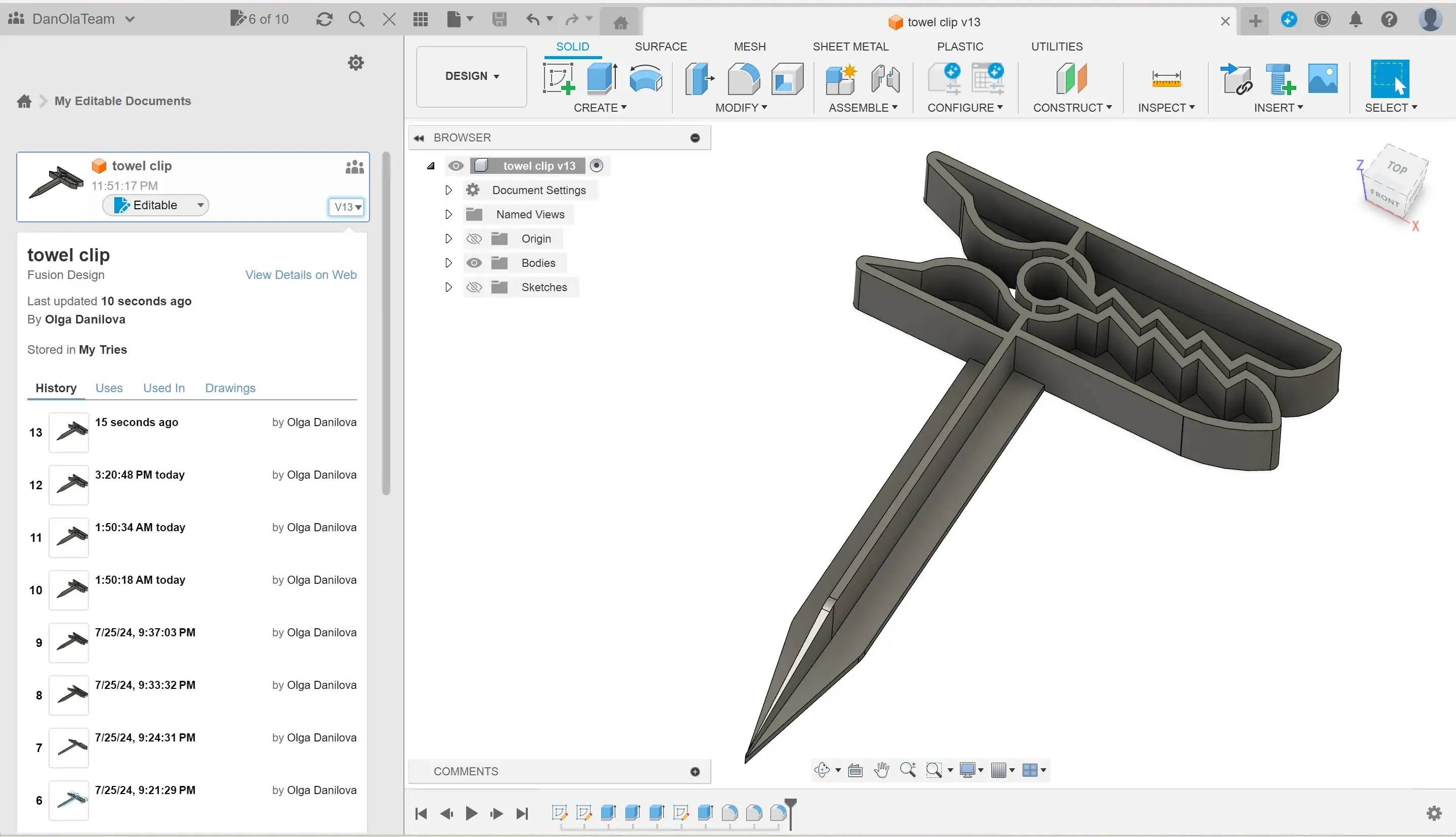Jump to the timeline beginning

coord(421,813)
